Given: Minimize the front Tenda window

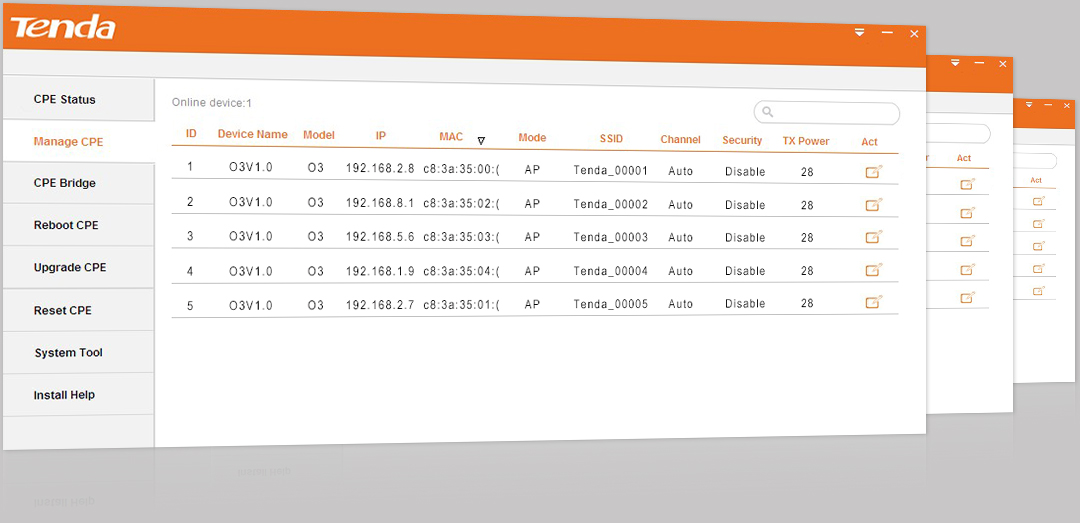Looking at the screenshot, I should [886, 33].
